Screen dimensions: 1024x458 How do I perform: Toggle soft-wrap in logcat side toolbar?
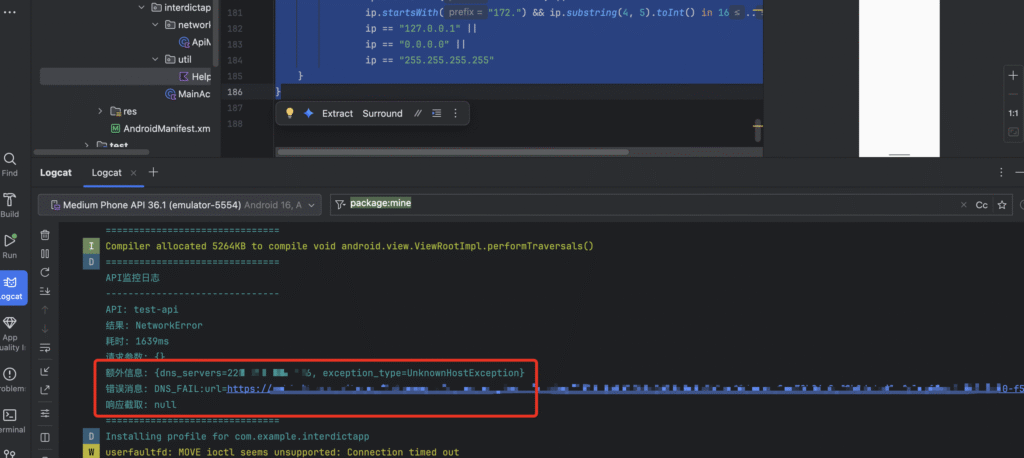click(45, 348)
